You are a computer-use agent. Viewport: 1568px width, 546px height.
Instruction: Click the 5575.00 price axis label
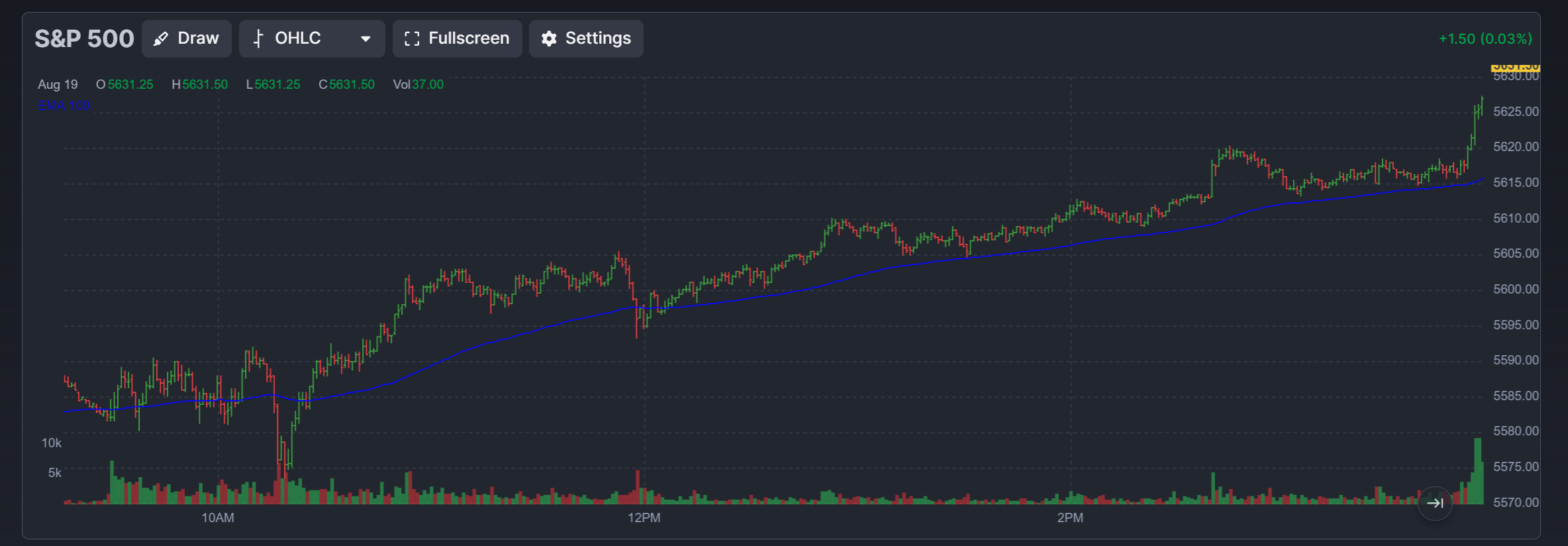(1516, 466)
